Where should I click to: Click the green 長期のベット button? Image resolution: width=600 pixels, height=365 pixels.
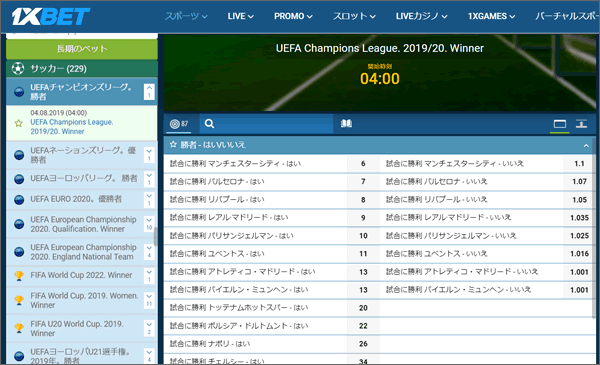click(82, 49)
